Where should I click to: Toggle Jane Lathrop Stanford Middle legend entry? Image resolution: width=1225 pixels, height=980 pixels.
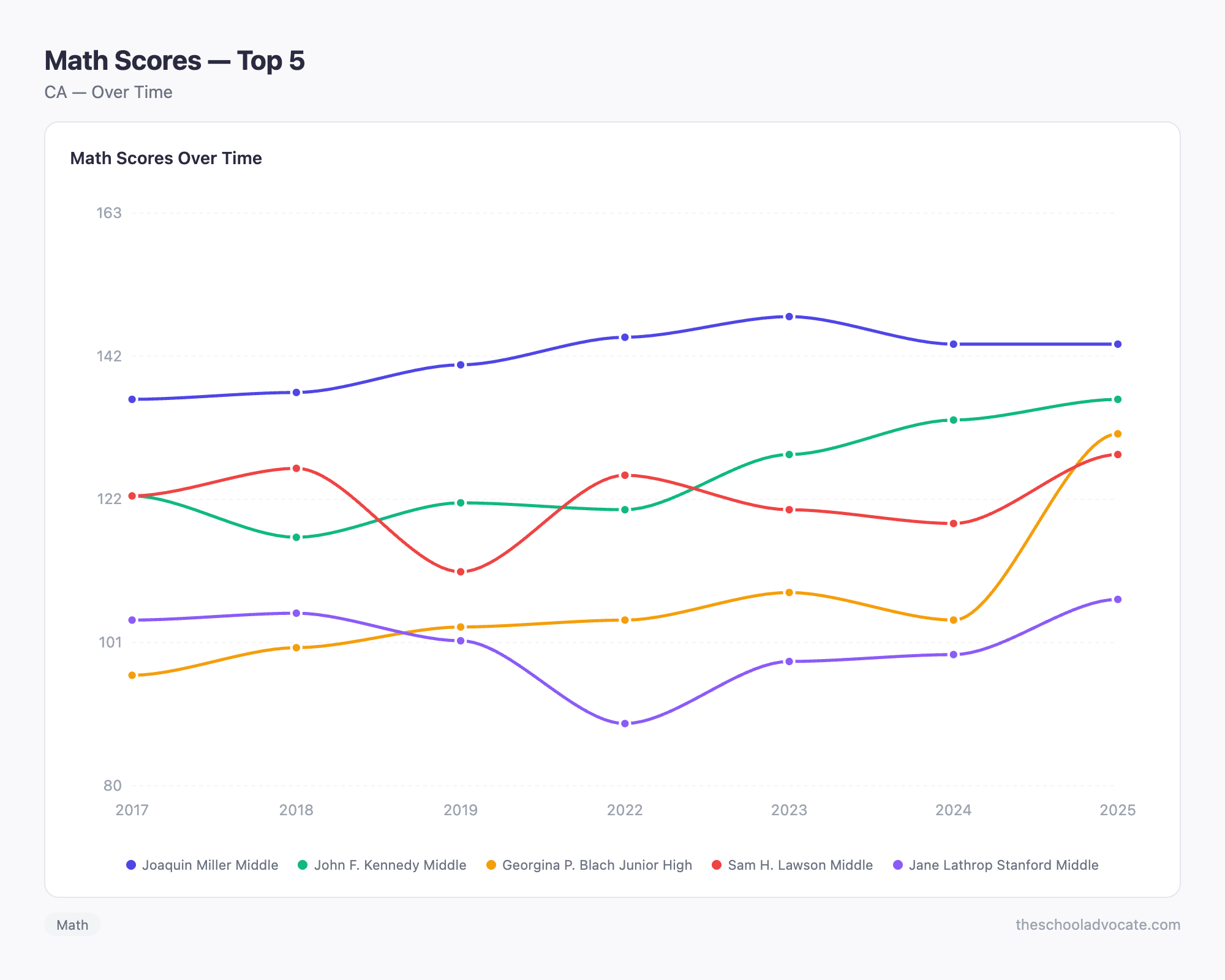[x=996, y=865]
